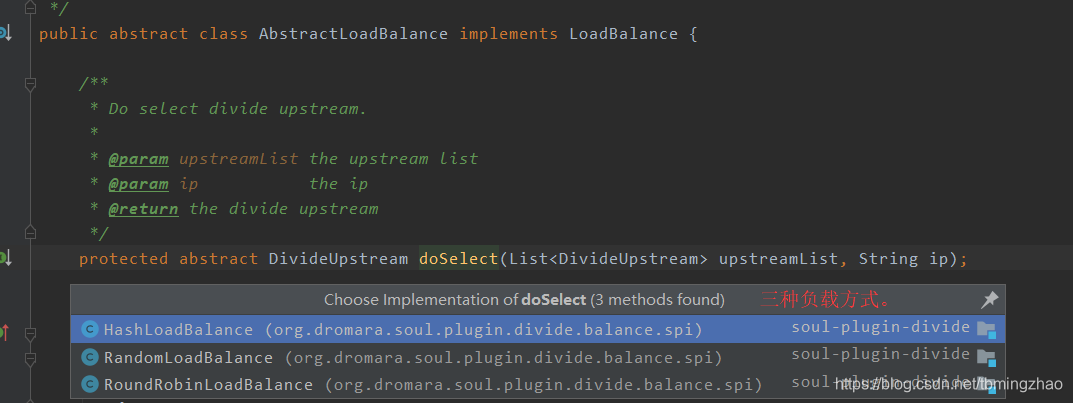Select HashLoadBalance implementation in the popup
Image resolution: width=1073 pixels, height=403 pixels.
pyautogui.click(x=538, y=329)
